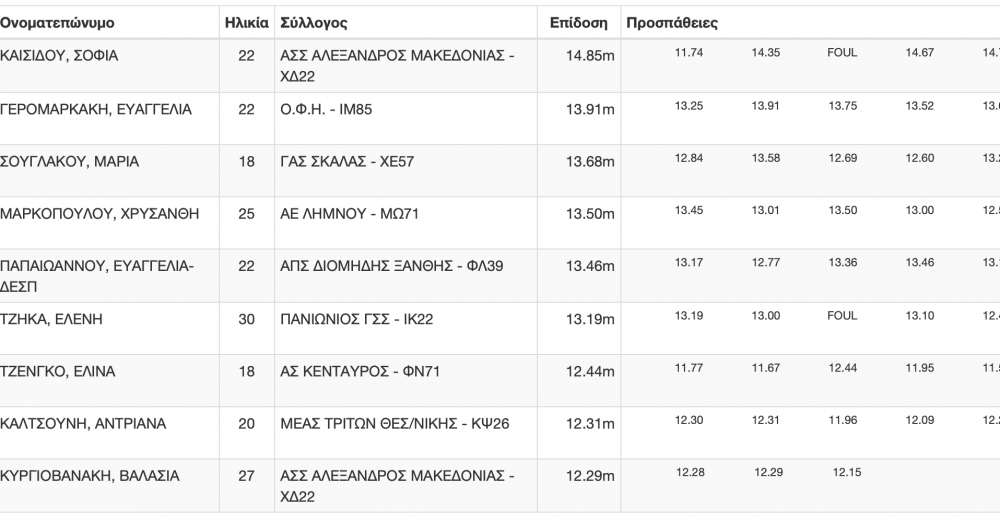This screenshot has height=520, width=1000.
Task: Select athlete ΤΖΕΝΓΚΟ, ΕΛΙΝΑ
Action: (57, 371)
